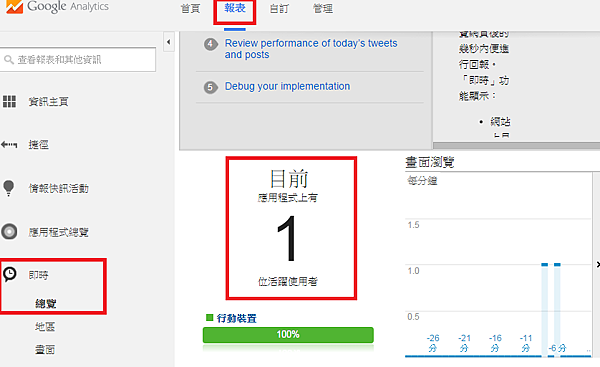Expand the 即時 section
The height and width of the screenshot is (367, 600).
38,275
